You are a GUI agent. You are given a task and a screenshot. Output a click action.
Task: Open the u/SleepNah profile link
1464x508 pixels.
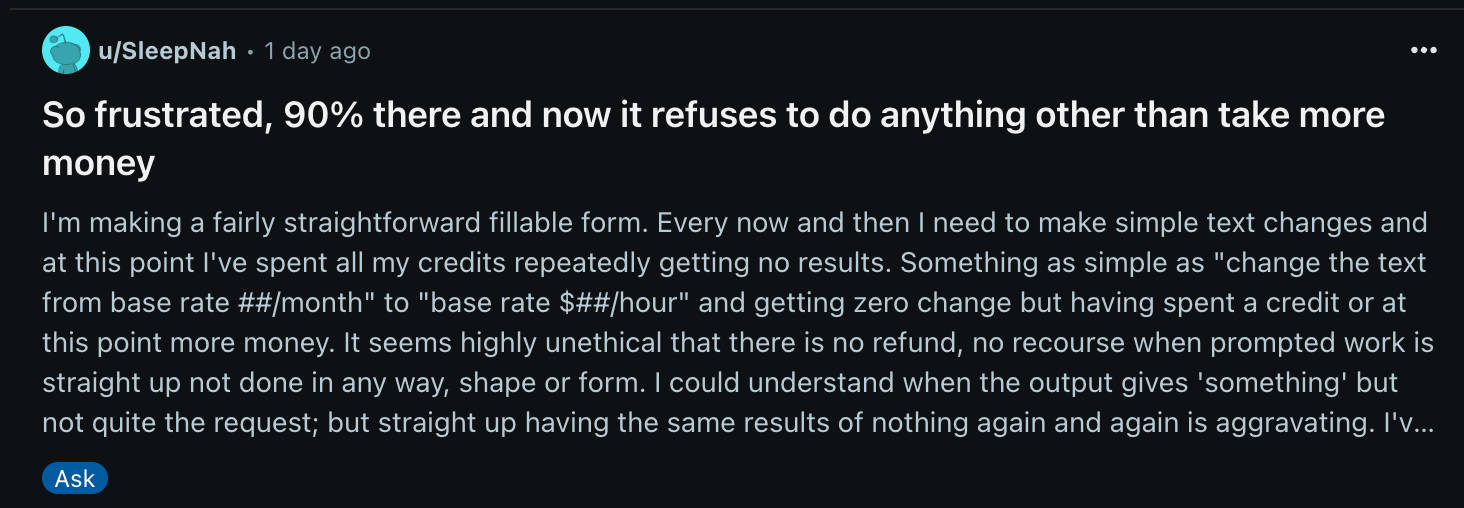point(167,50)
